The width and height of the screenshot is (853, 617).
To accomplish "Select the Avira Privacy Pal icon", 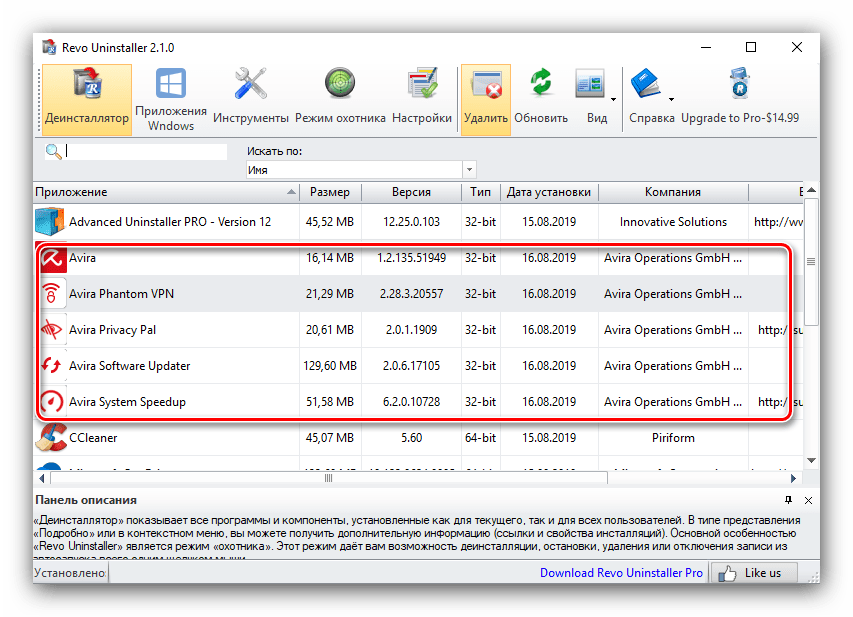I will [x=52, y=330].
